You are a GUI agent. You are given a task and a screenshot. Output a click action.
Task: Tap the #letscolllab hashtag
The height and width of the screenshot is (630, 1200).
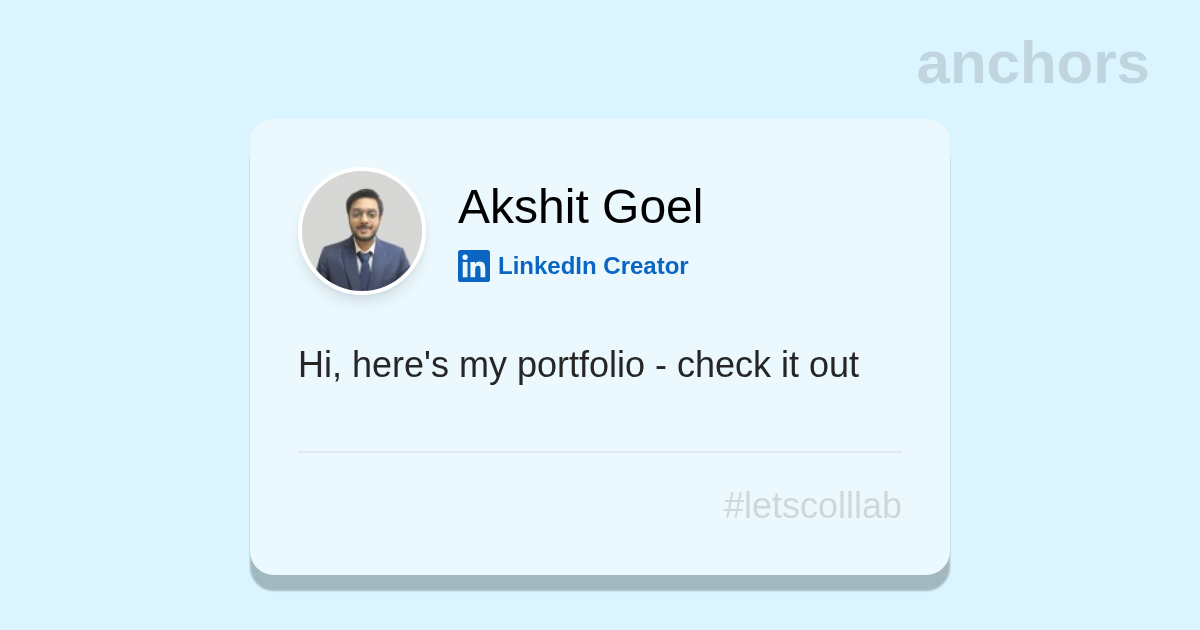[x=812, y=506]
